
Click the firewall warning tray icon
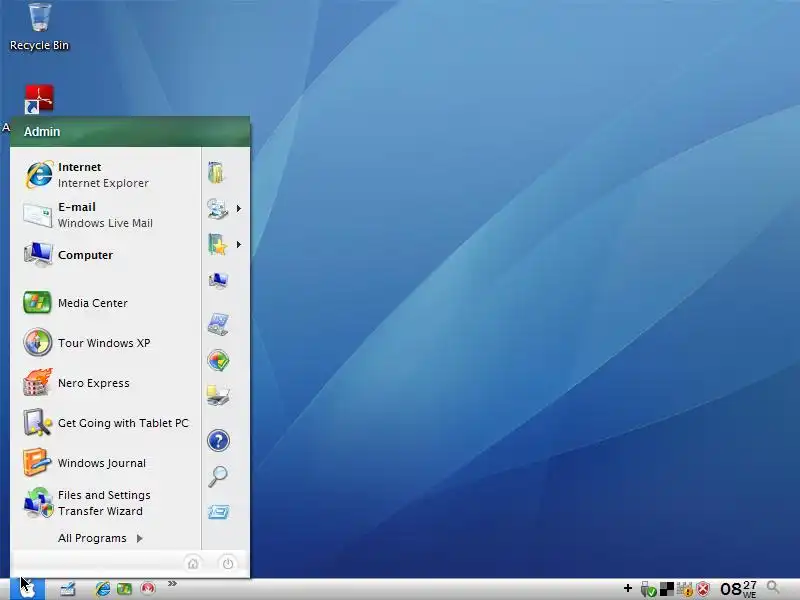[x=685, y=589]
